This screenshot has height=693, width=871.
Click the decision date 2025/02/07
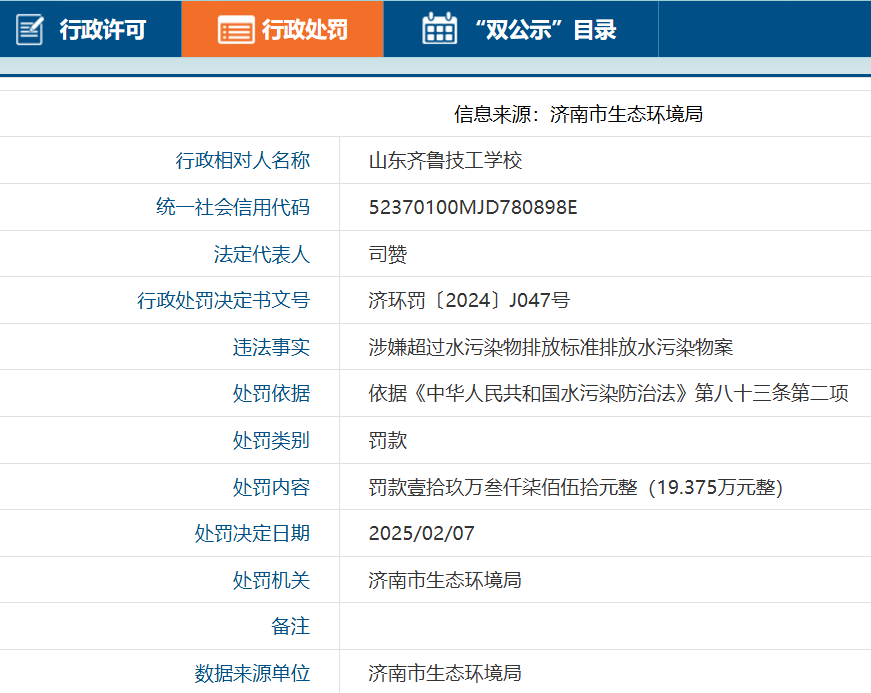[422, 534]
